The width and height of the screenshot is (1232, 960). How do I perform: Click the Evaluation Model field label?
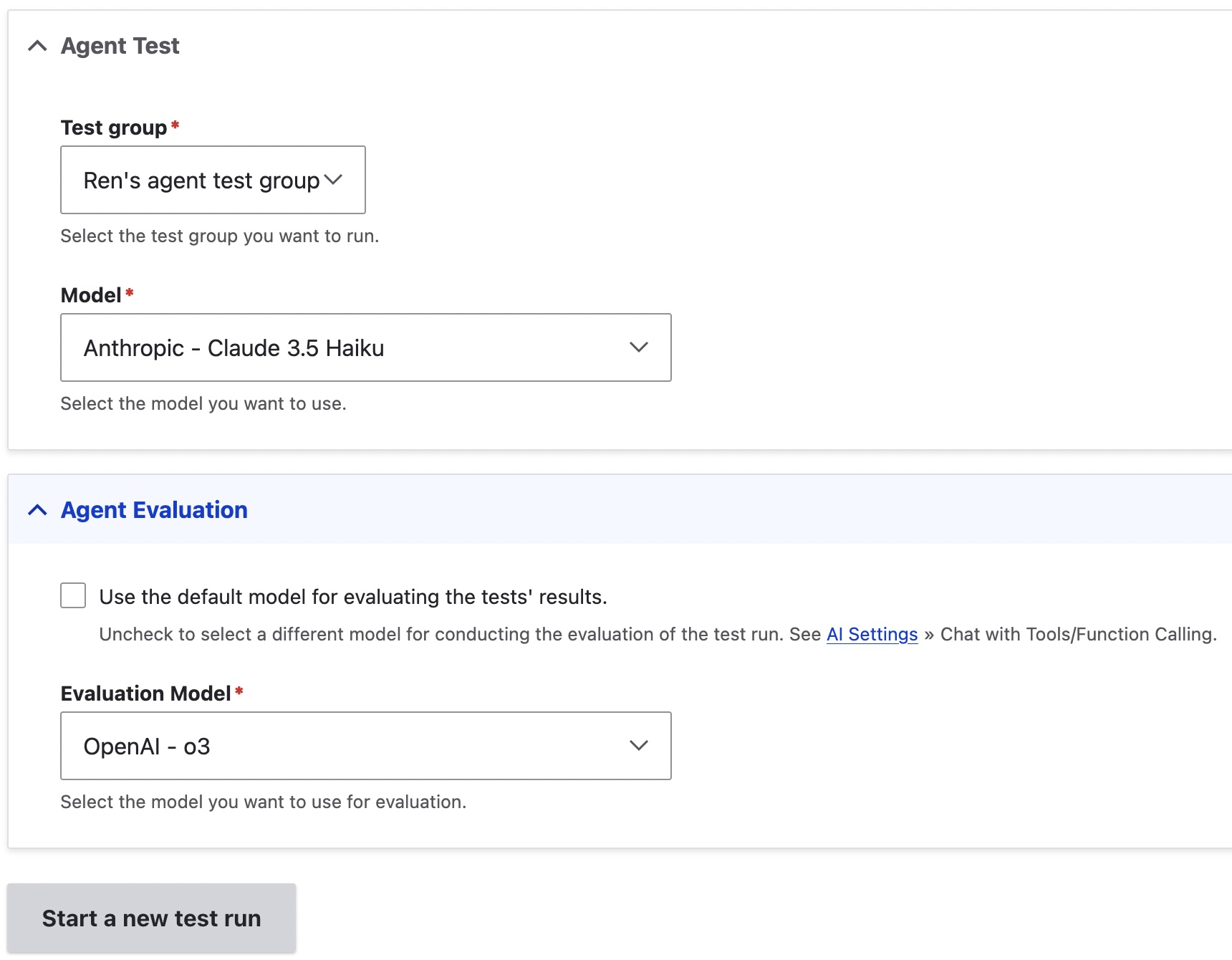tap(145, 693)
